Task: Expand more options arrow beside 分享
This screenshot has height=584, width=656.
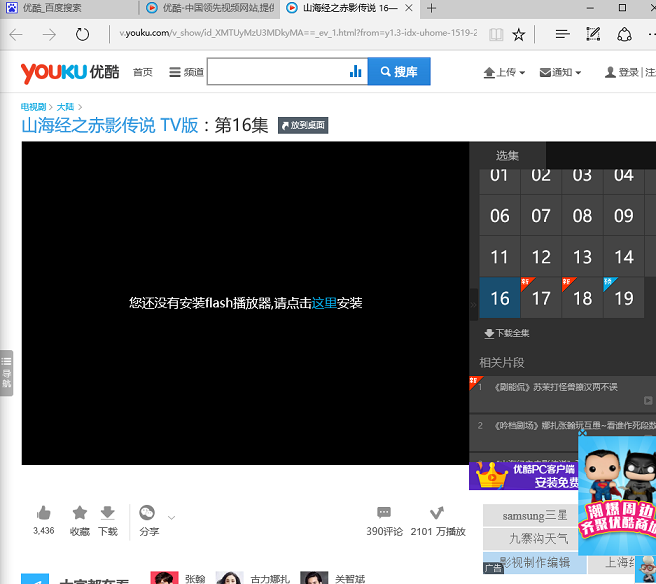Action: pos(171,517)
